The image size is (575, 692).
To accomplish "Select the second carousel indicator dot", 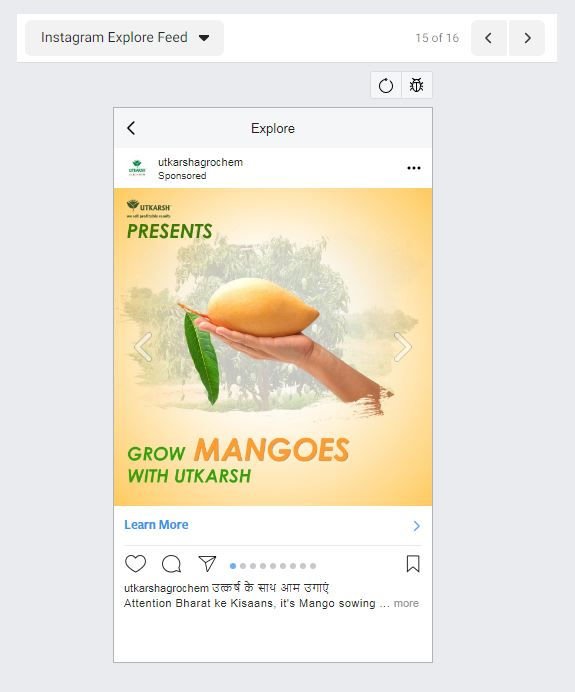I will (243, 566).
